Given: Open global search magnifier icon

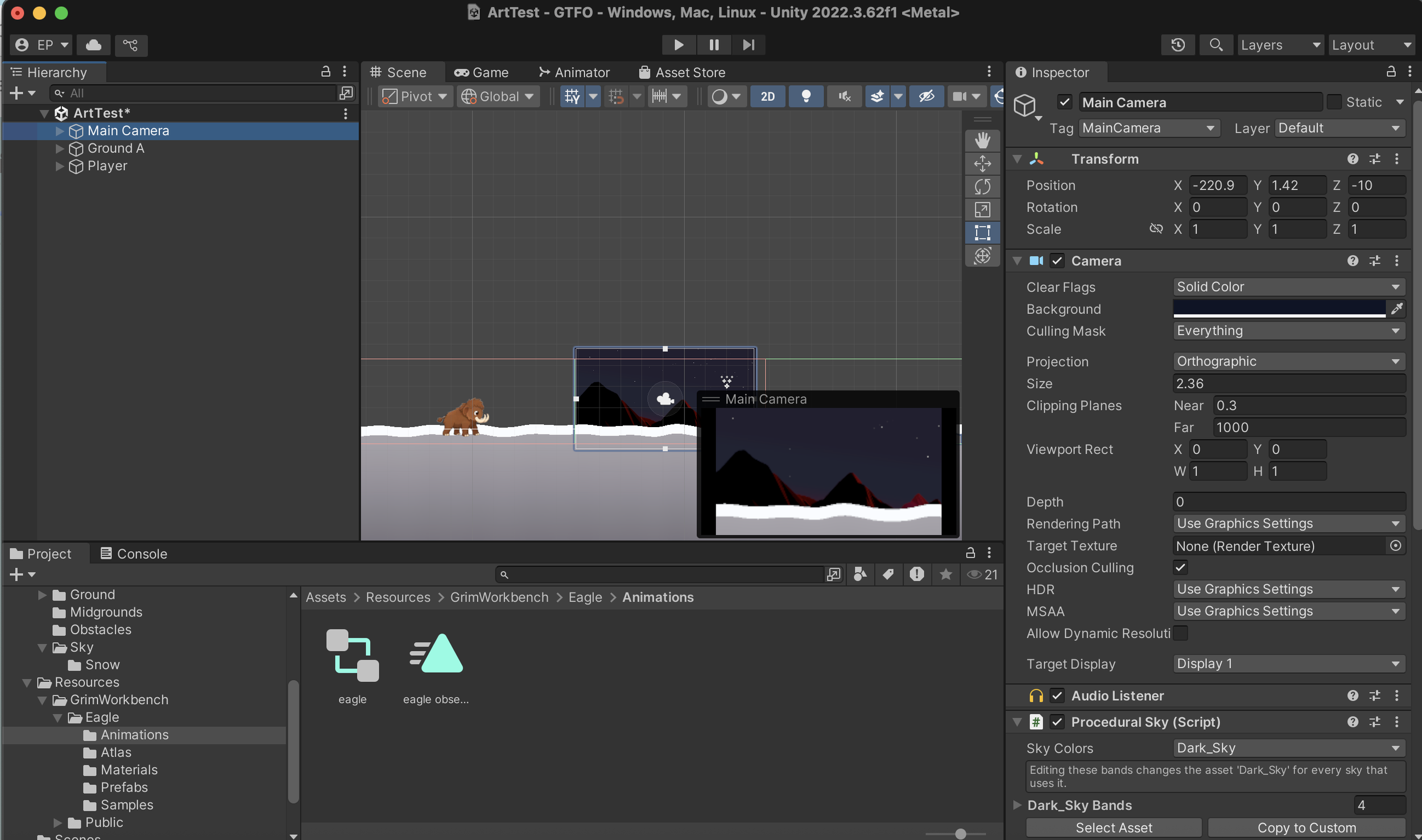Looking at the screenshot, I should point(1216,45).
